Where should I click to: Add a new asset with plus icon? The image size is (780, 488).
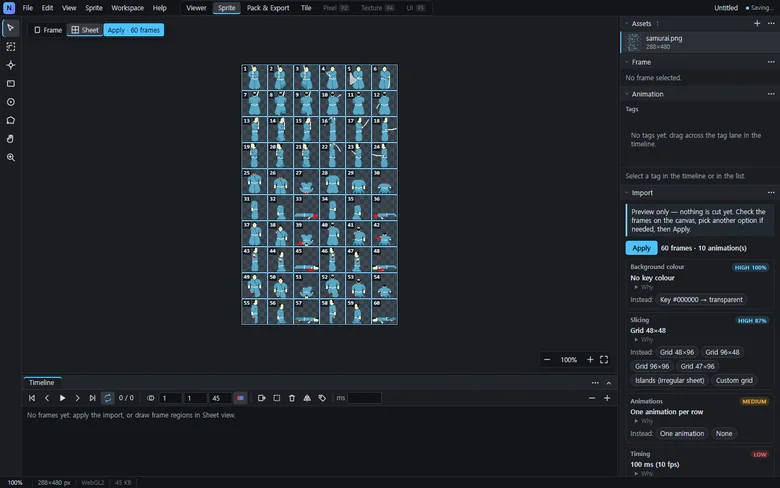(757, 23)
